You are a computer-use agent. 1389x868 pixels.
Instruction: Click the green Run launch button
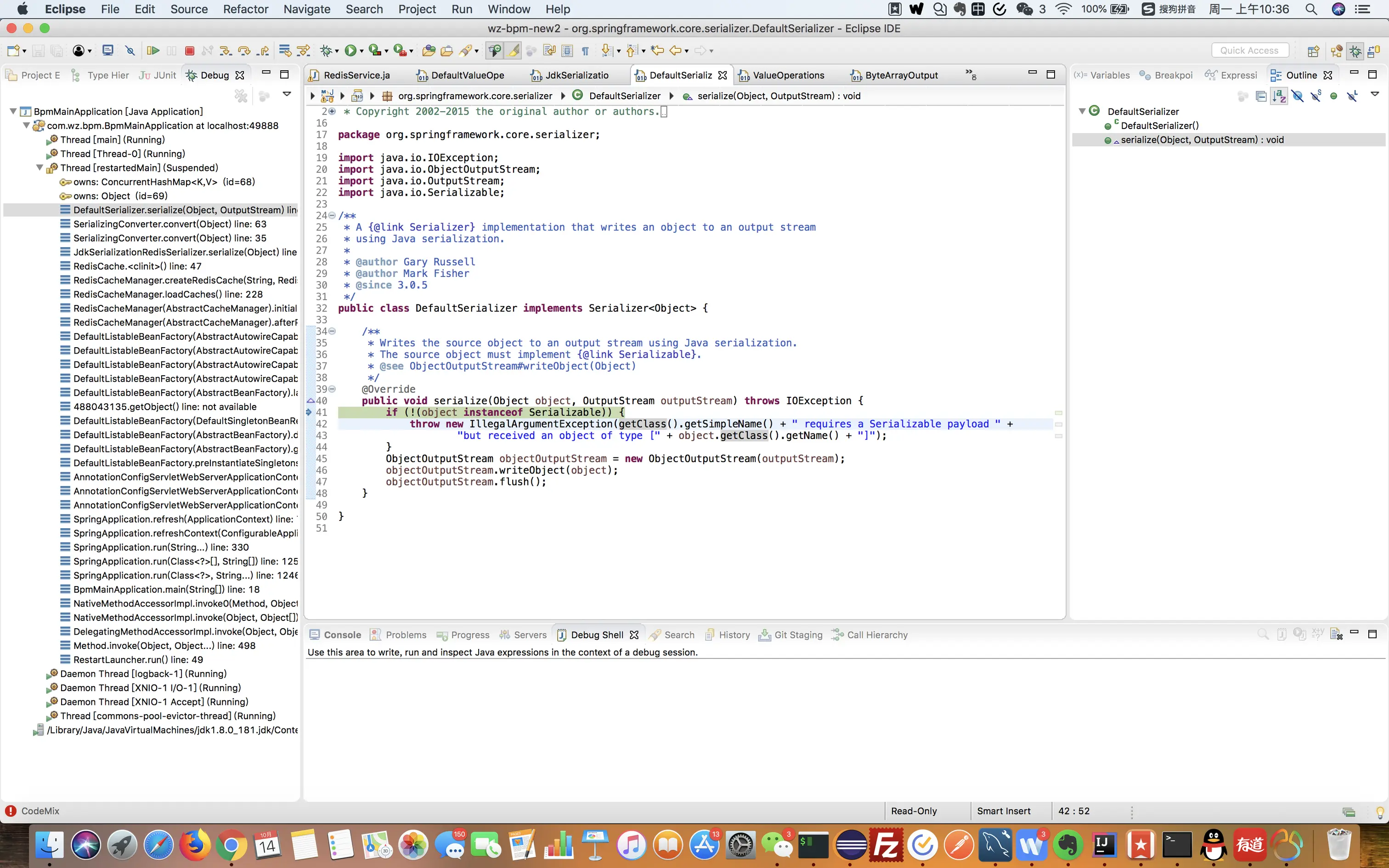(x=350, y=51)
